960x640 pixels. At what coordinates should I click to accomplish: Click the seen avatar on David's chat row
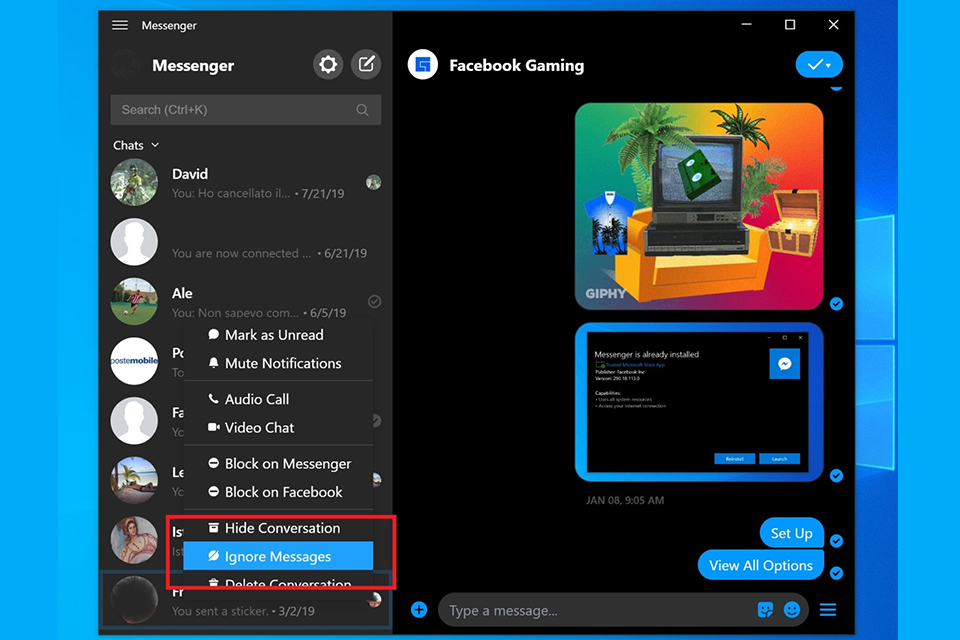click(373, 182)
